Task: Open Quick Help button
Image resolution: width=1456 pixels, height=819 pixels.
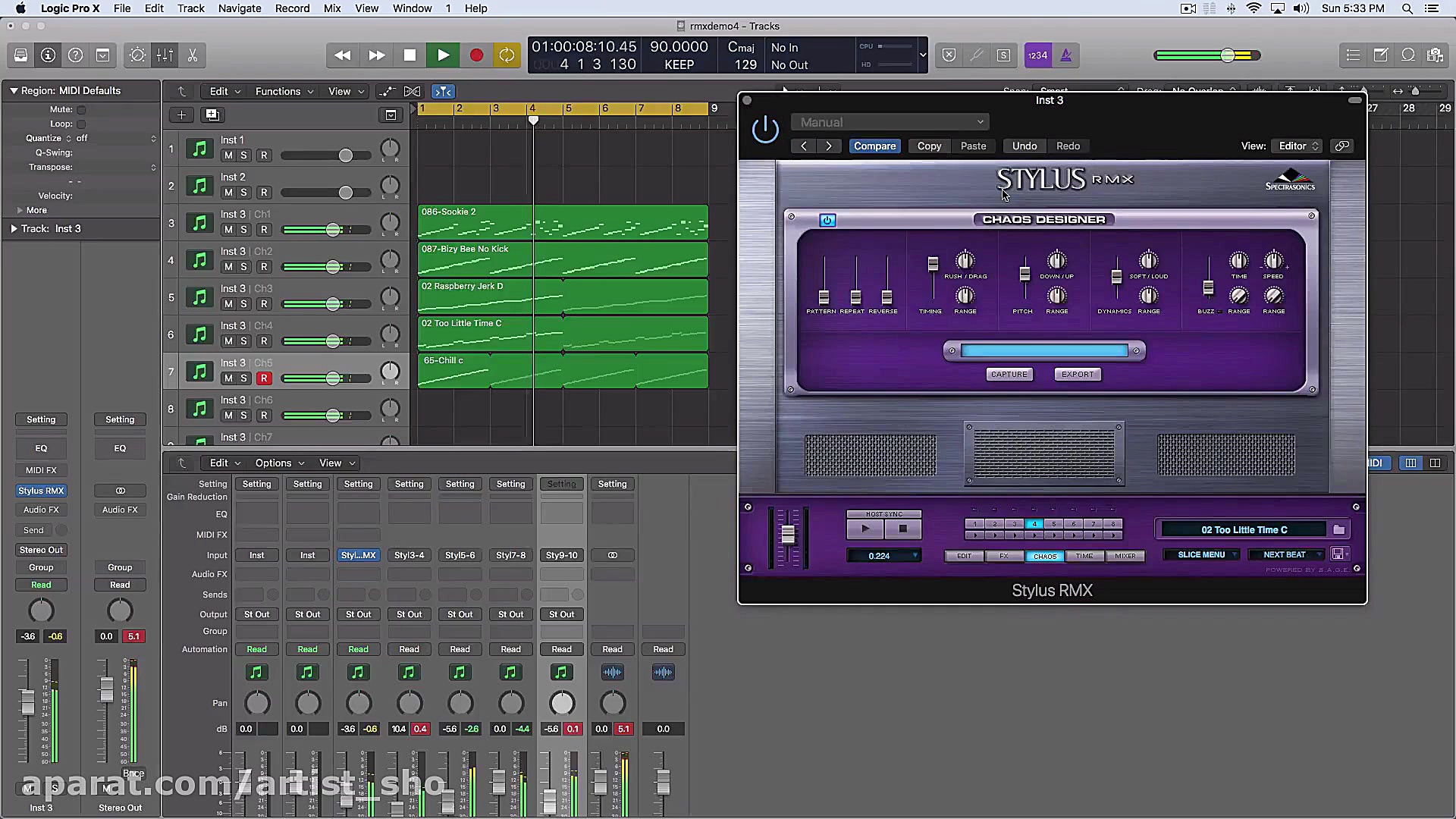Action: 75,55
